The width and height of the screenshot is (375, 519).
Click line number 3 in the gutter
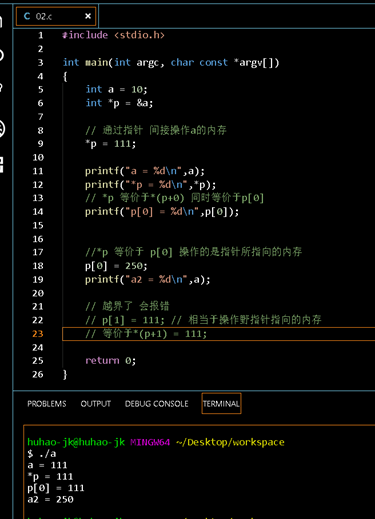[x=40, y=62]
